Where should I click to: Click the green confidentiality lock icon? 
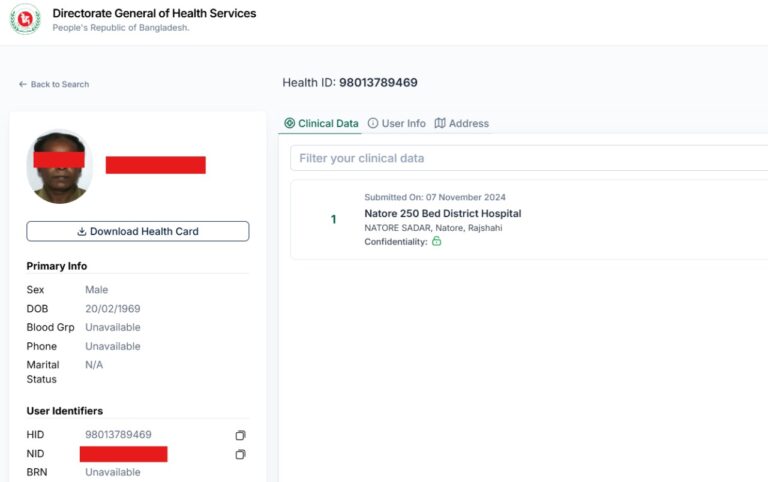tap(436, 242)
